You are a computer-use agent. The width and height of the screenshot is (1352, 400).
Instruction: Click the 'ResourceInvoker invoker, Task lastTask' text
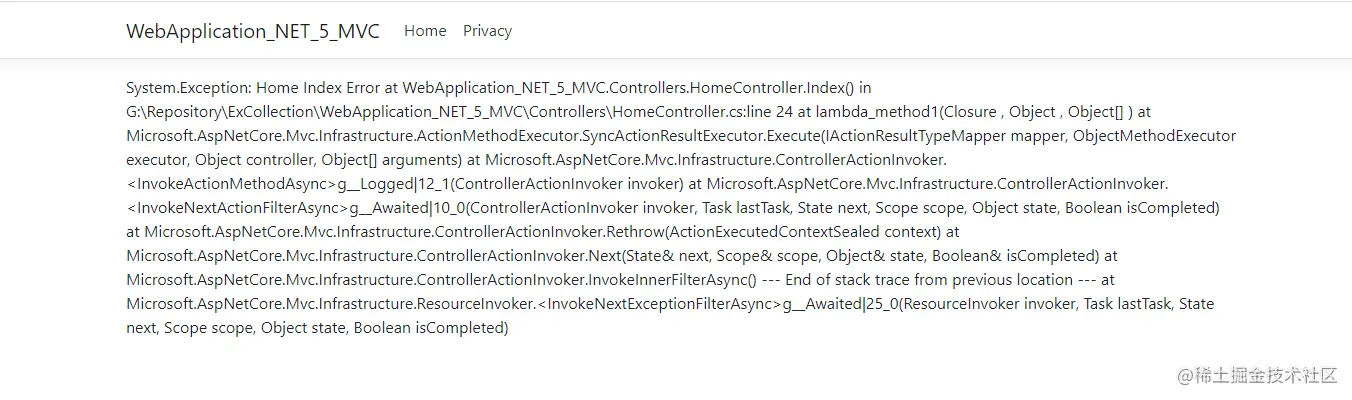tap(1035, 304)
